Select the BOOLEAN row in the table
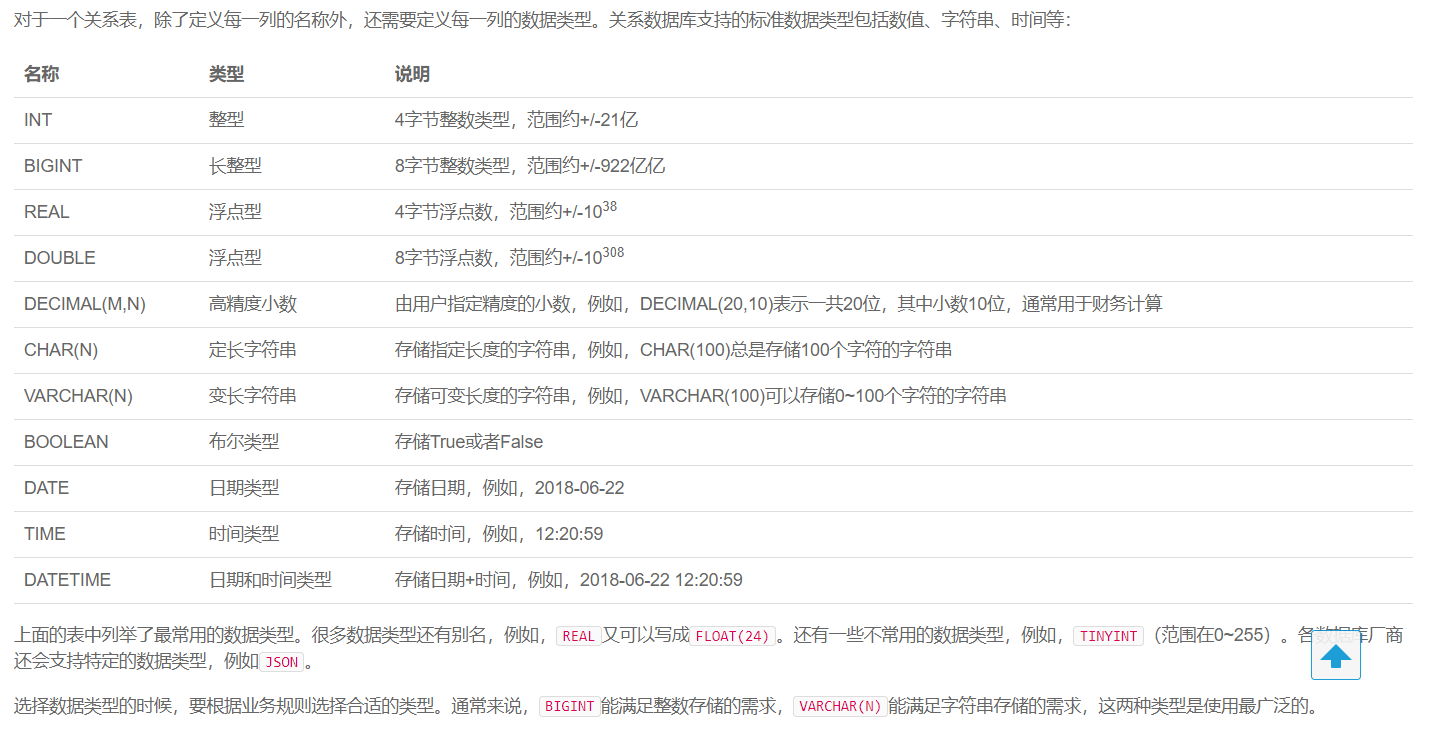 (x=66, y=441)
